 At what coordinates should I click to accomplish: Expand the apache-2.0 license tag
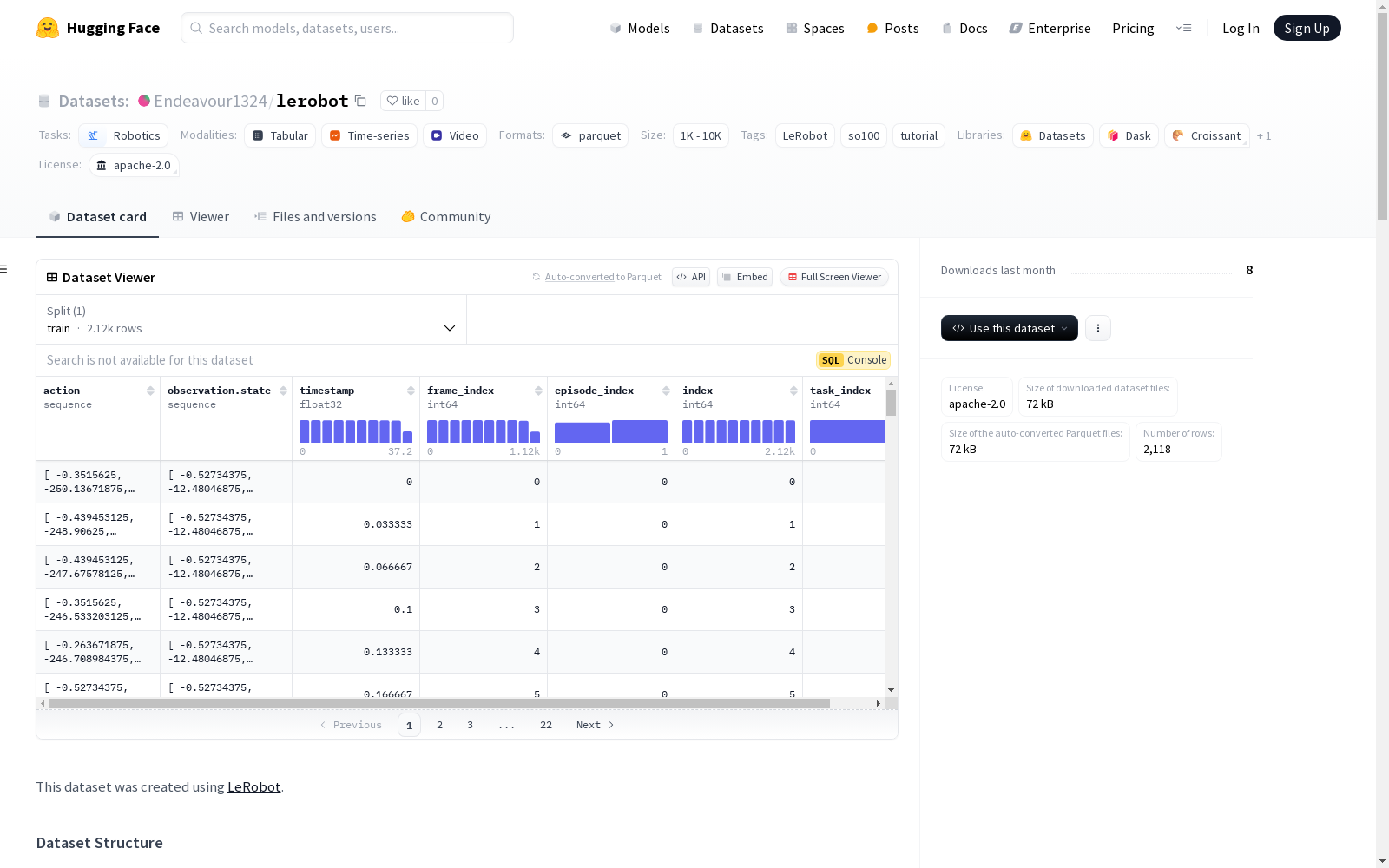(134, 165)
